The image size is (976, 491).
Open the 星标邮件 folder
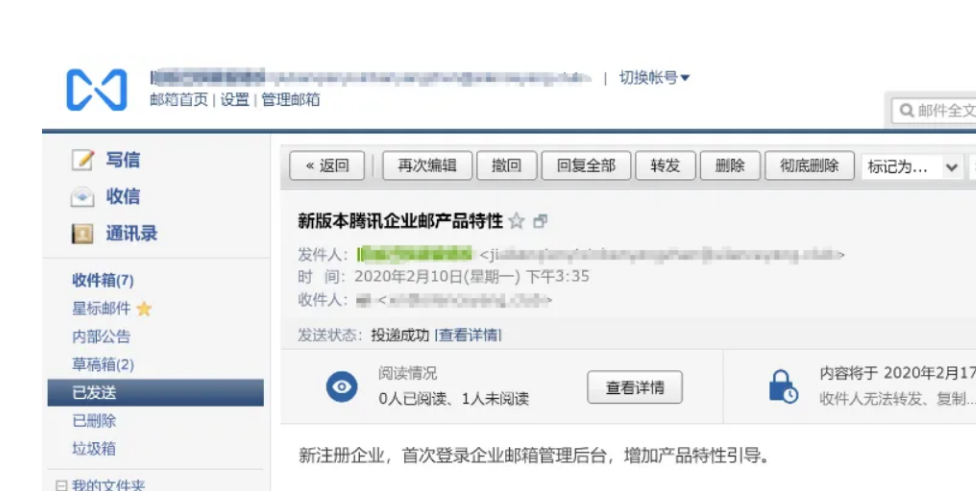101,309
